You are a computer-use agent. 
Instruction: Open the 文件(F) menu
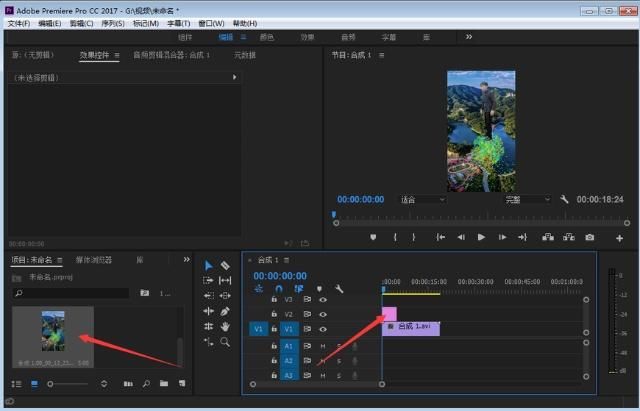pos(19,23)
